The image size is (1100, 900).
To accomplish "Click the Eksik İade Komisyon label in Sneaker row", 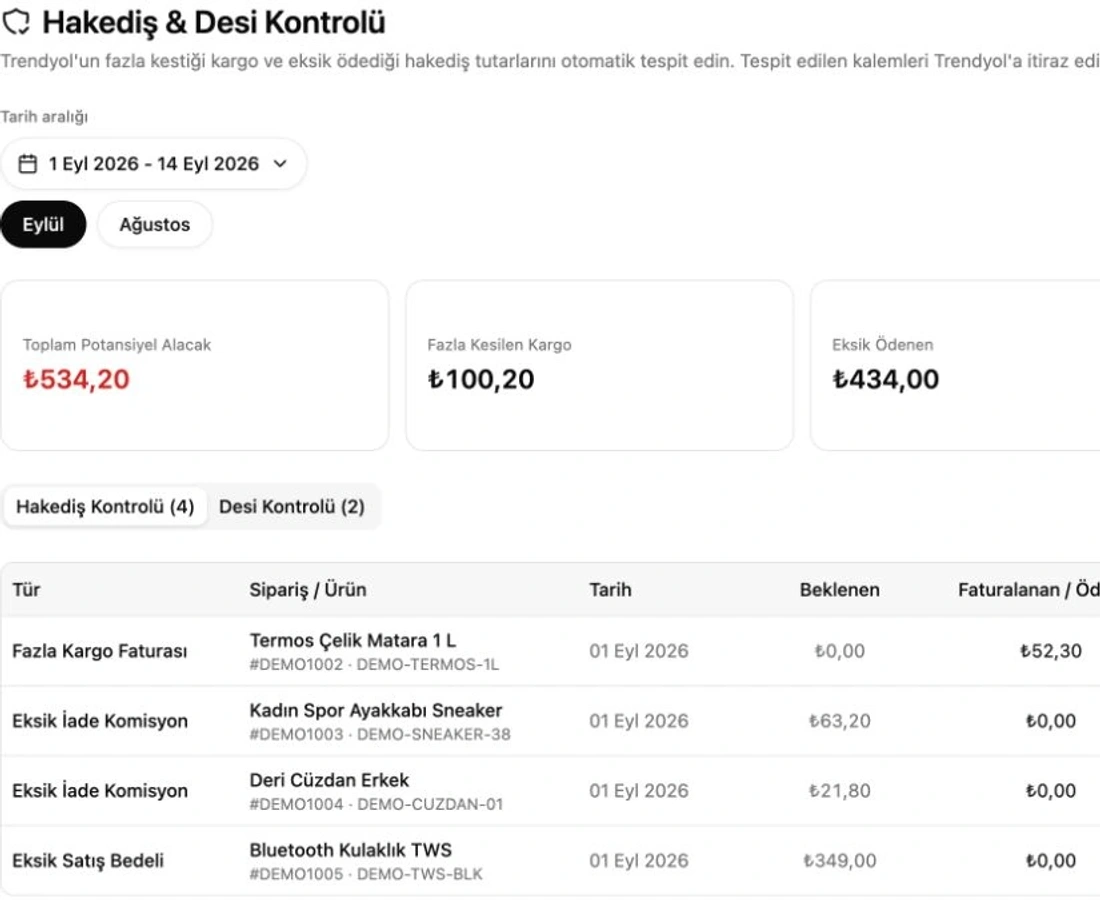I will pos(100,721).
